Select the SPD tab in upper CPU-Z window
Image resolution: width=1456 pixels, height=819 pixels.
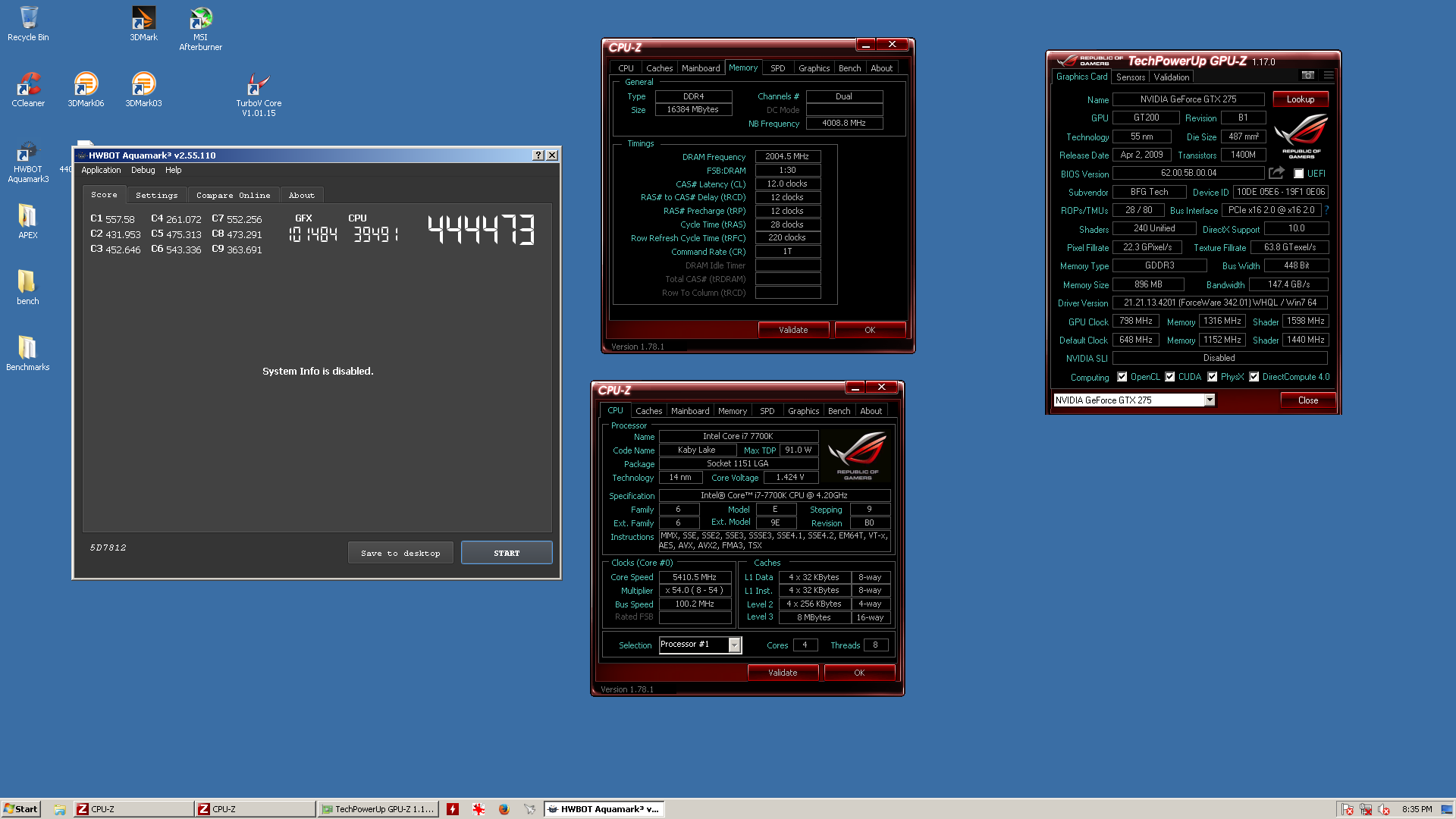tap(777, 68)
